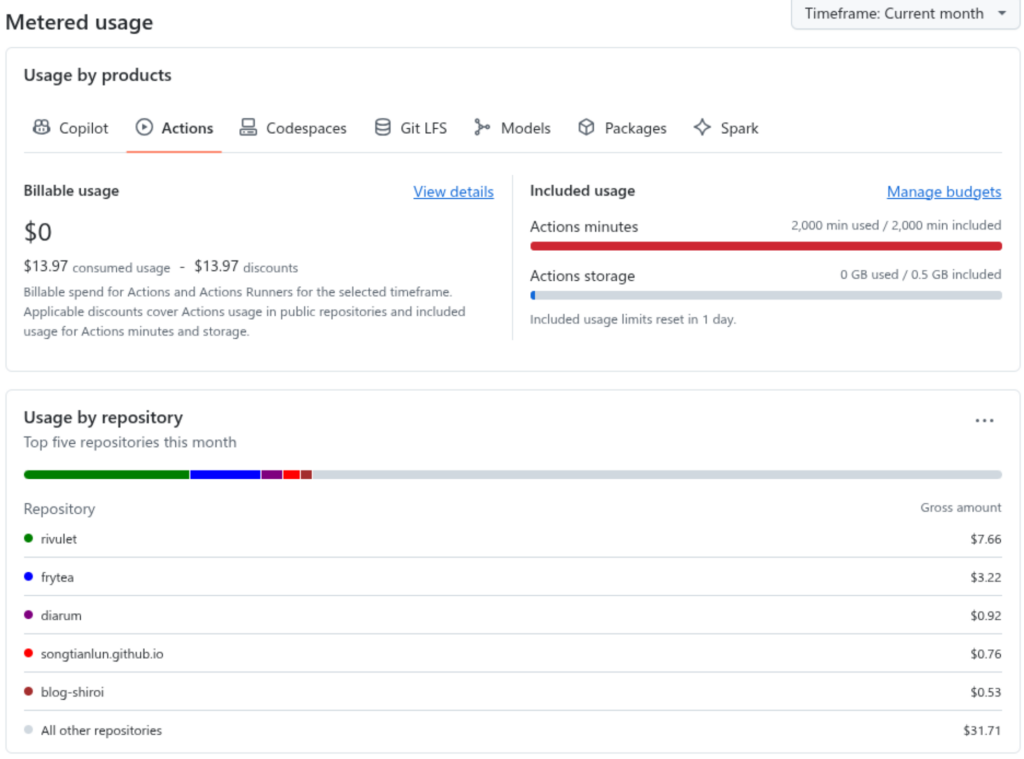Click the blue dot beside frytea
This screenshot has height=759, width=1024.
point(28,577)
